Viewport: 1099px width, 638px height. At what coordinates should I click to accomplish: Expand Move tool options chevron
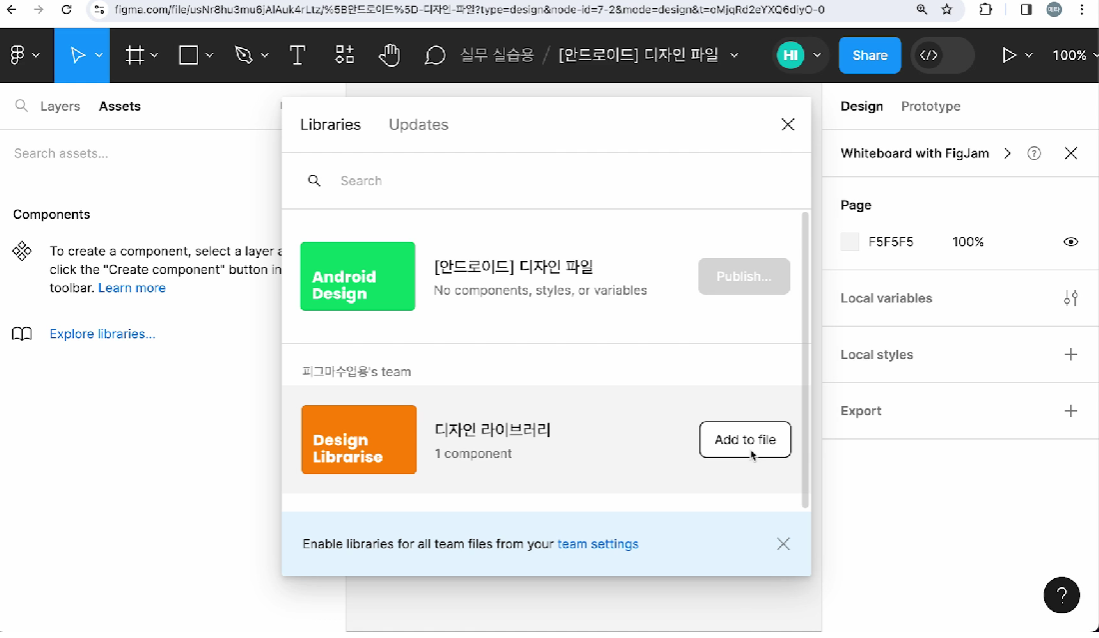99,55
